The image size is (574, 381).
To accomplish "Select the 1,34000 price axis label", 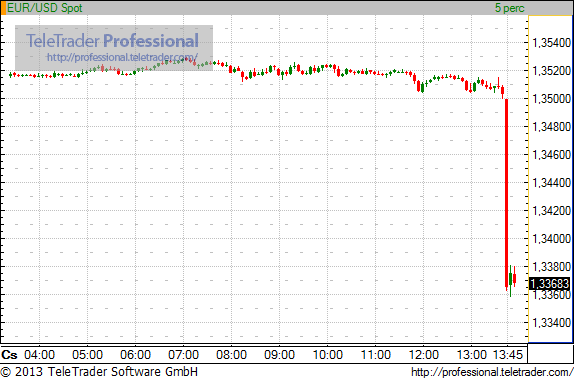I will point(551,239).
